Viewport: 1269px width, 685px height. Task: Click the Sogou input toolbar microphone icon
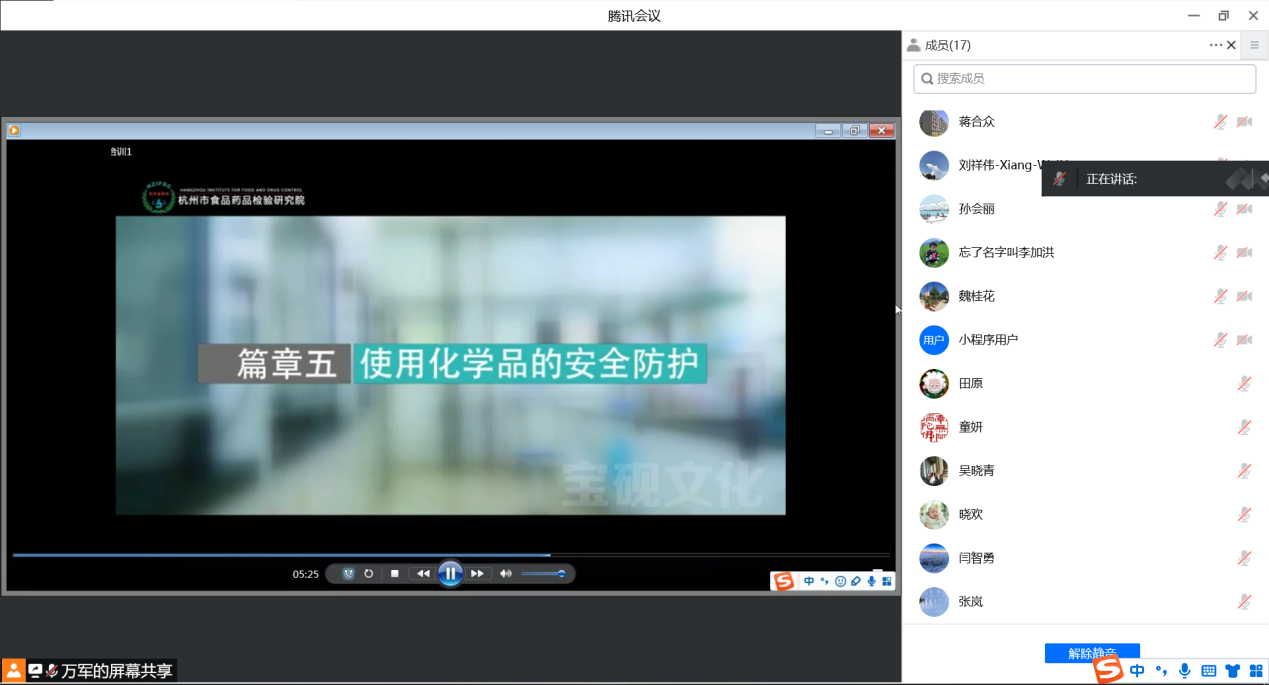coord(1185,671)
